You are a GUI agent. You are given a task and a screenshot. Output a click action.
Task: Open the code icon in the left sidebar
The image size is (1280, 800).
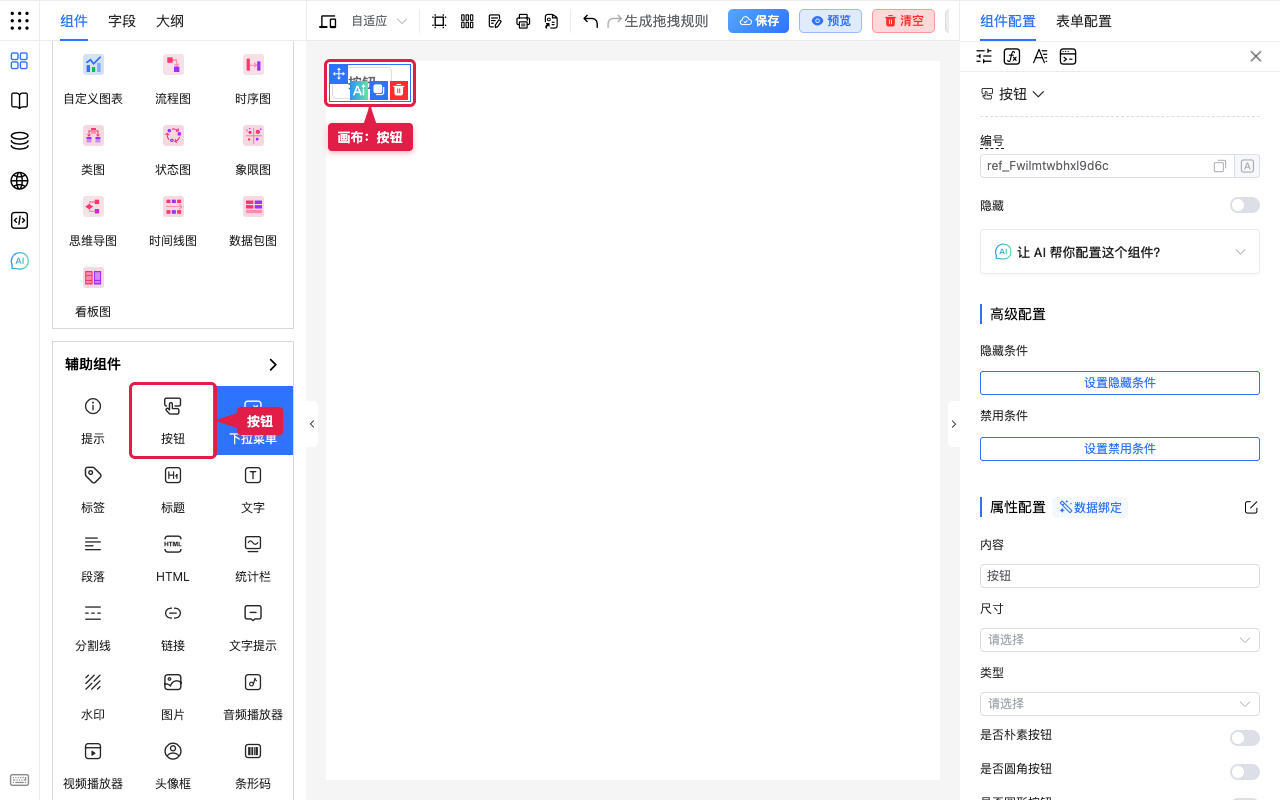pyautogui.click(x=19, y=221)
